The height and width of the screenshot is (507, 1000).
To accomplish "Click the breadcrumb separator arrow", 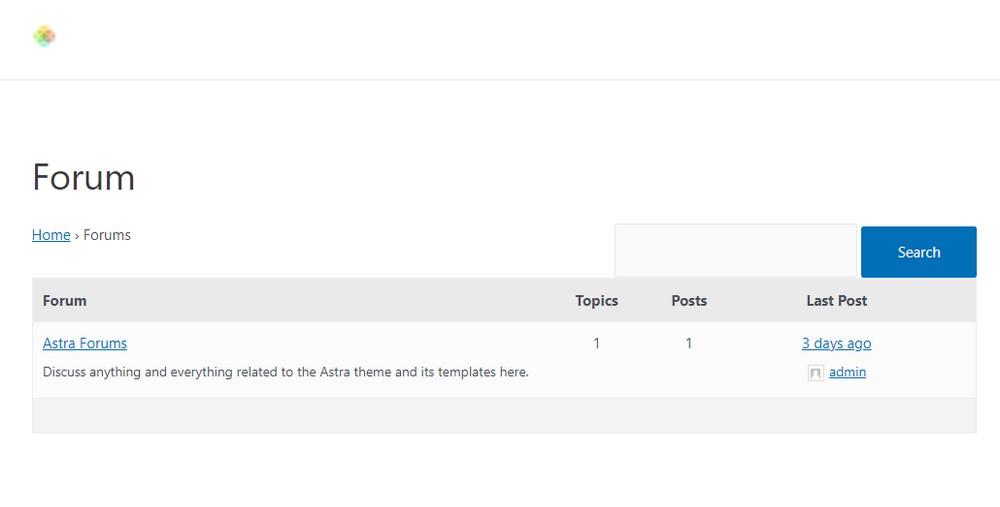I will pyautogui.click(x=77, y=236).
